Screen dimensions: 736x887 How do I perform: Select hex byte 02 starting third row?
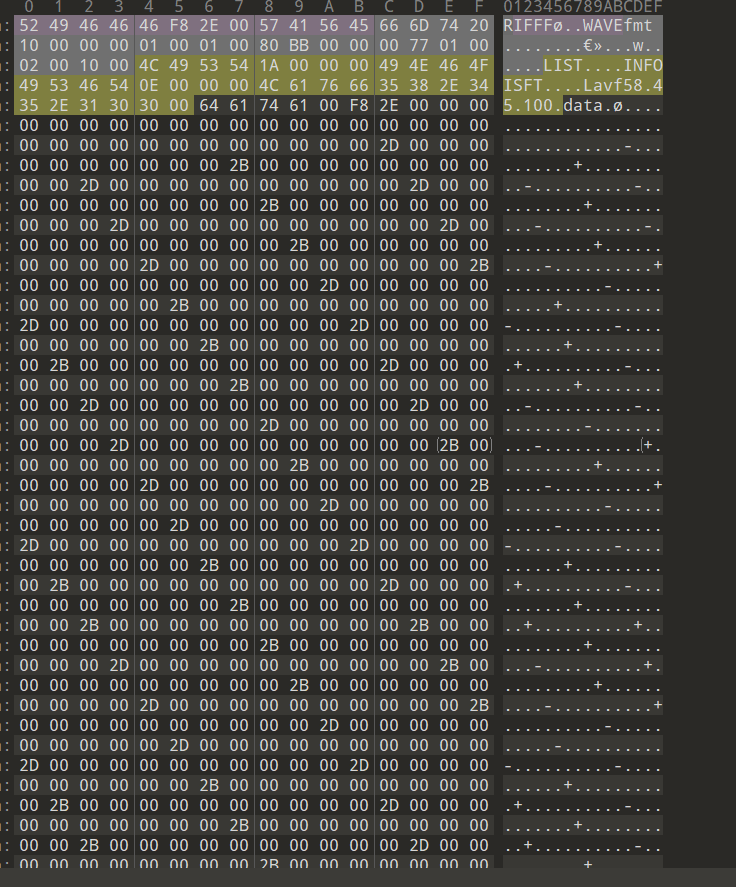click(x=28, y=66)
